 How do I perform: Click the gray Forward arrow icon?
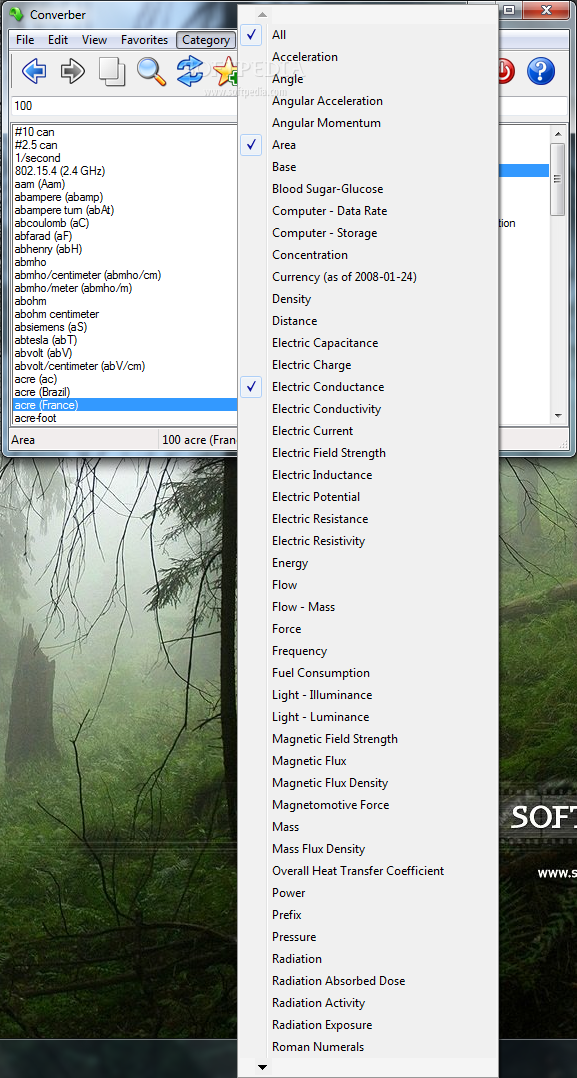tap(73, 71)
